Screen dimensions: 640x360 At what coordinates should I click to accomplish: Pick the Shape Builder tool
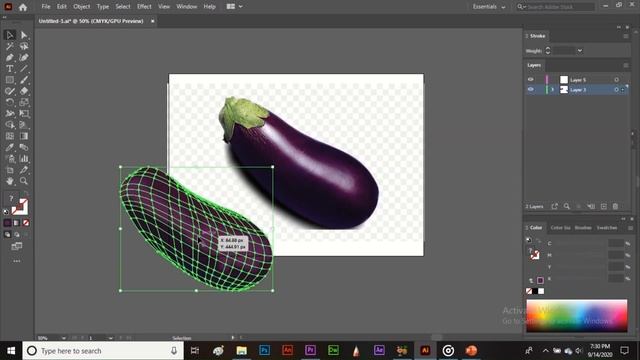(x=10, y=125)
